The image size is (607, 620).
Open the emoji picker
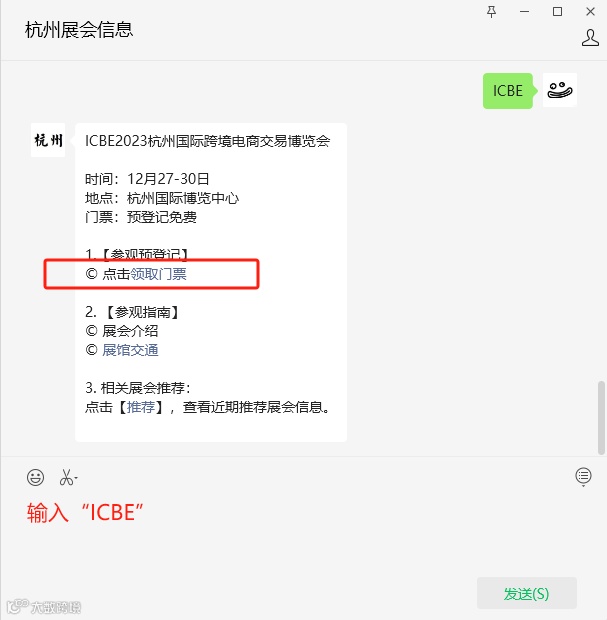[x=35, y=477]
